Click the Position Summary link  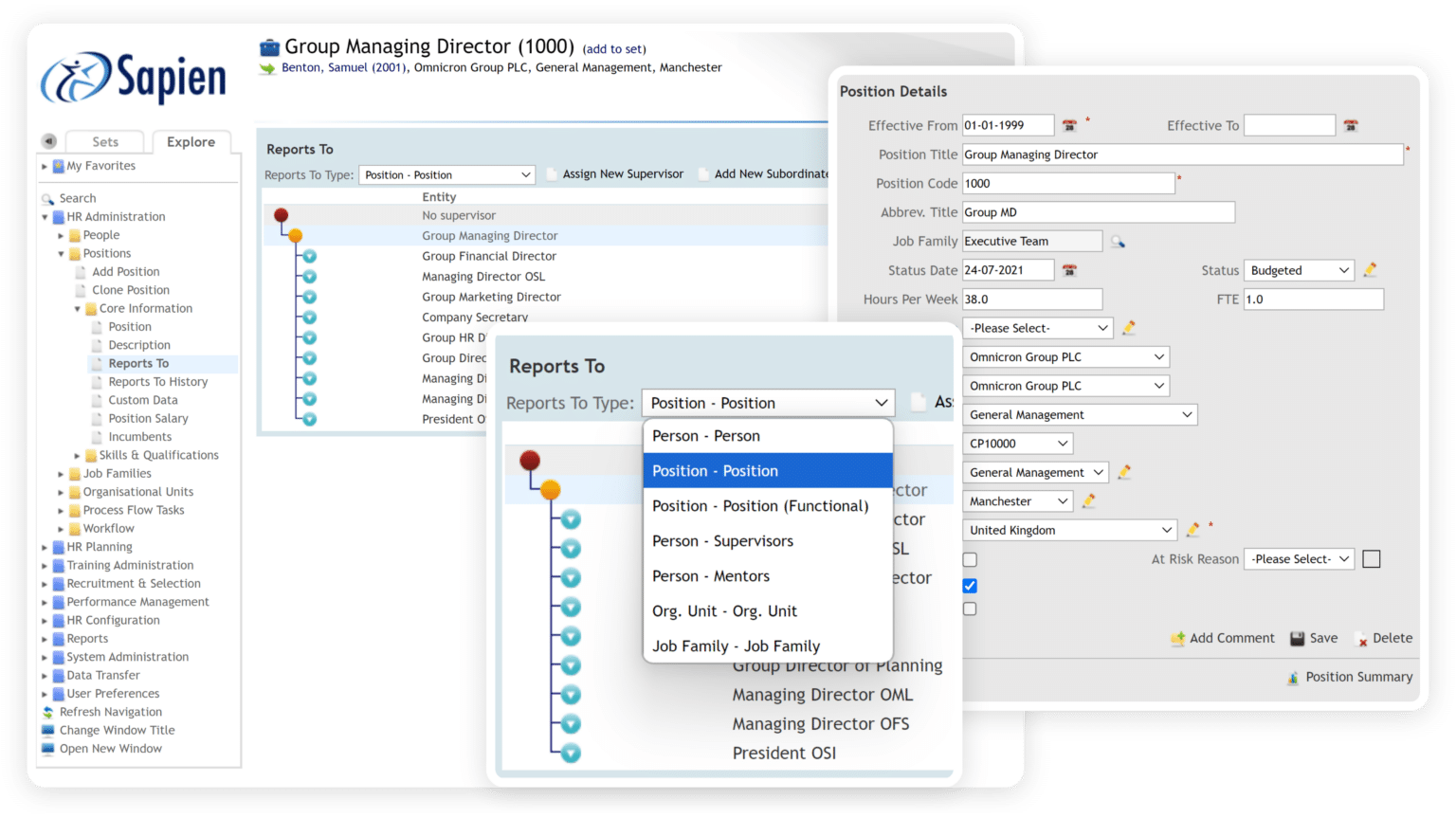click(x=1359, y=677)
